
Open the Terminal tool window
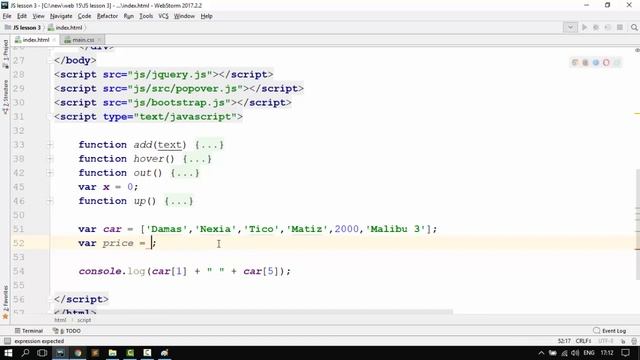click(29, 331)
